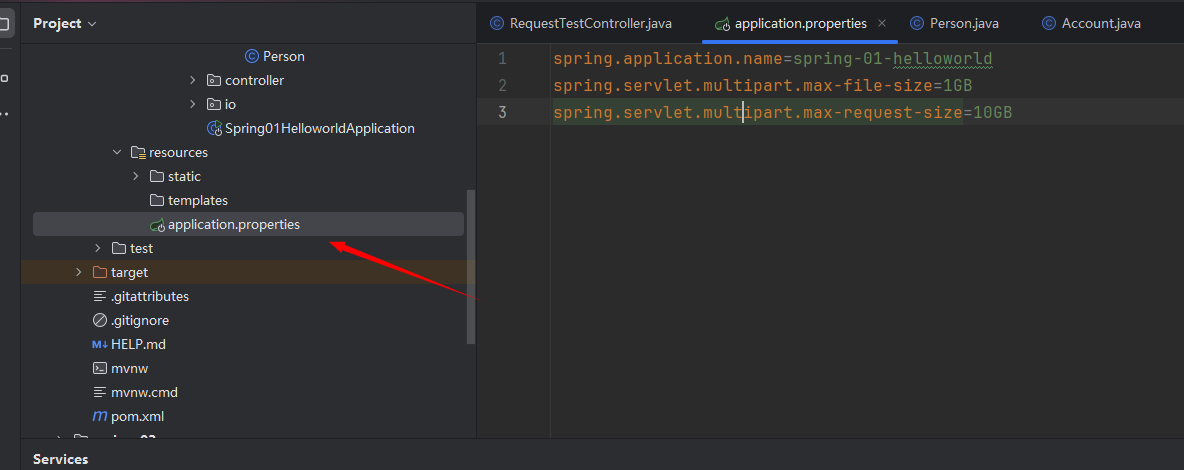The image size is (1184, 470).
Task: Click the spring.application.name property key
Action: [x=668, y=58]
